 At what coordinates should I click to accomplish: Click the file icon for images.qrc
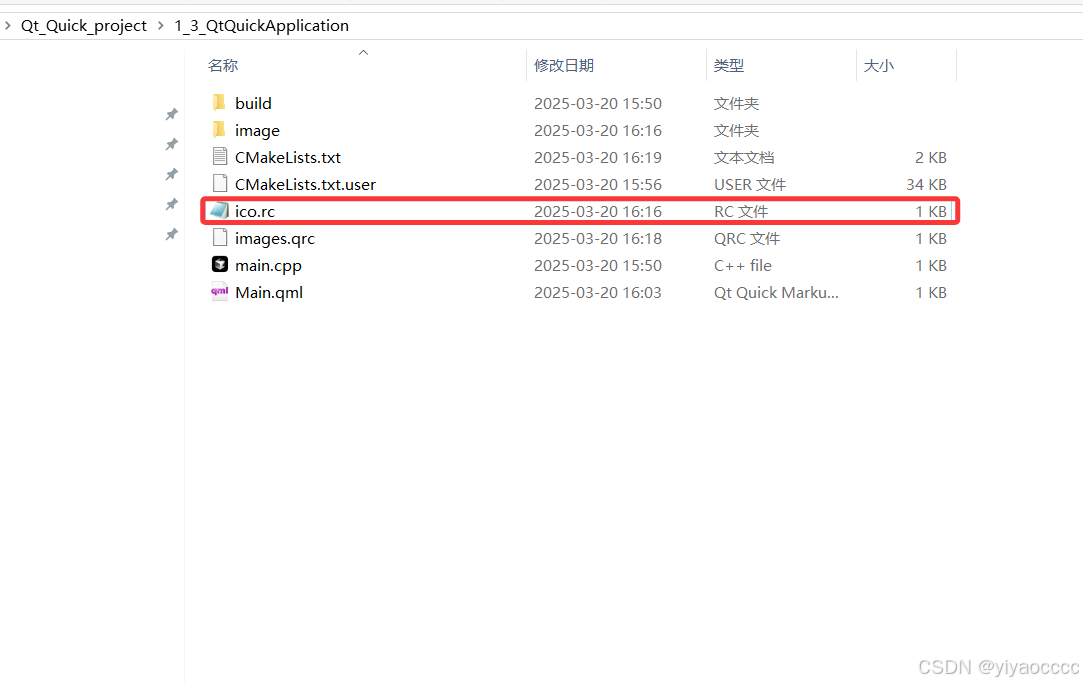click(x=218, y=238)
